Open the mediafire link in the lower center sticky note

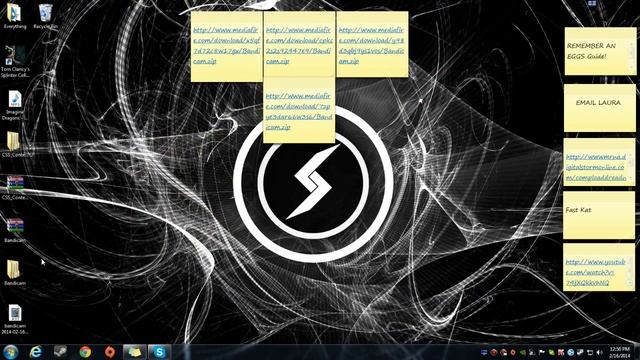point(299,111)
